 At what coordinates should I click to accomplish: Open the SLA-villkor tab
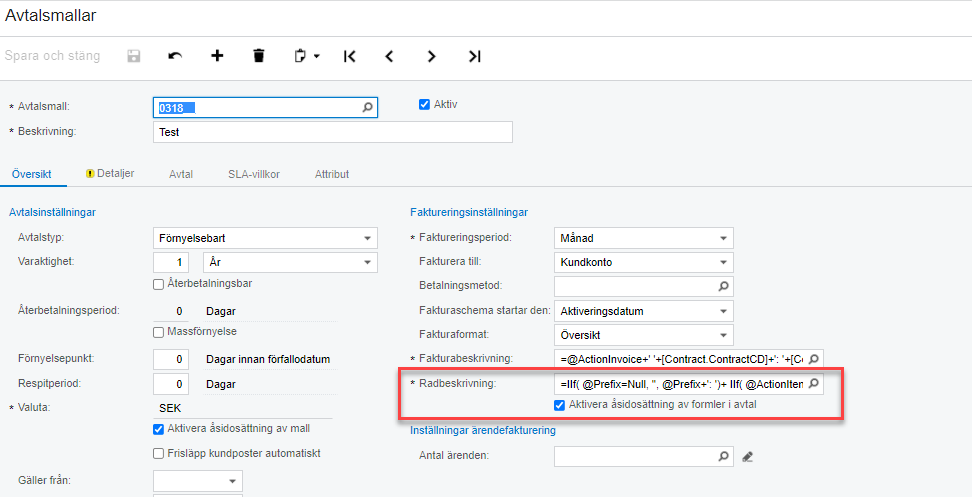[x=254, y=174]
